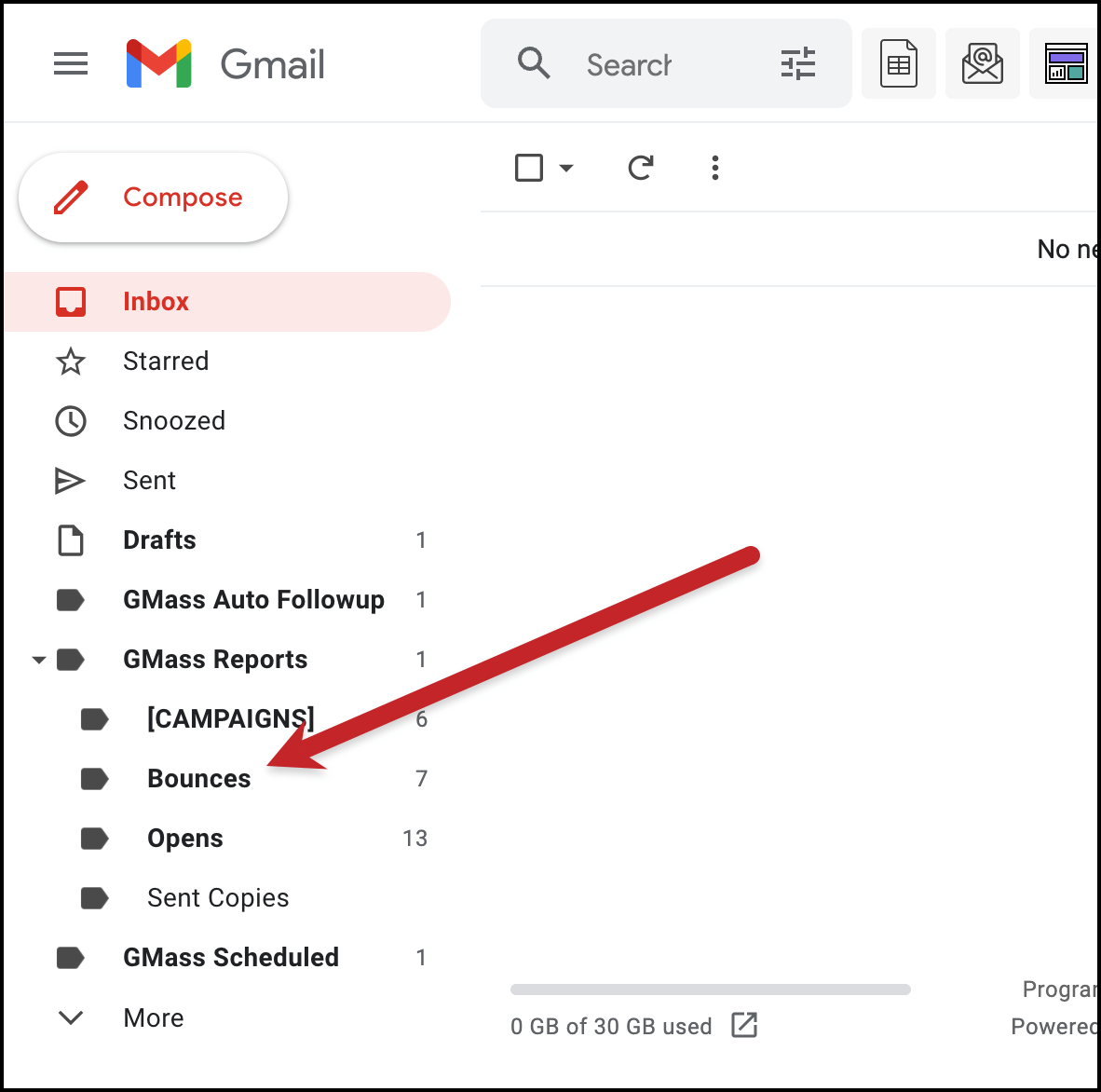Click the GMass Auto Followup label icon

pyautogui.click(x=71, y=600)
